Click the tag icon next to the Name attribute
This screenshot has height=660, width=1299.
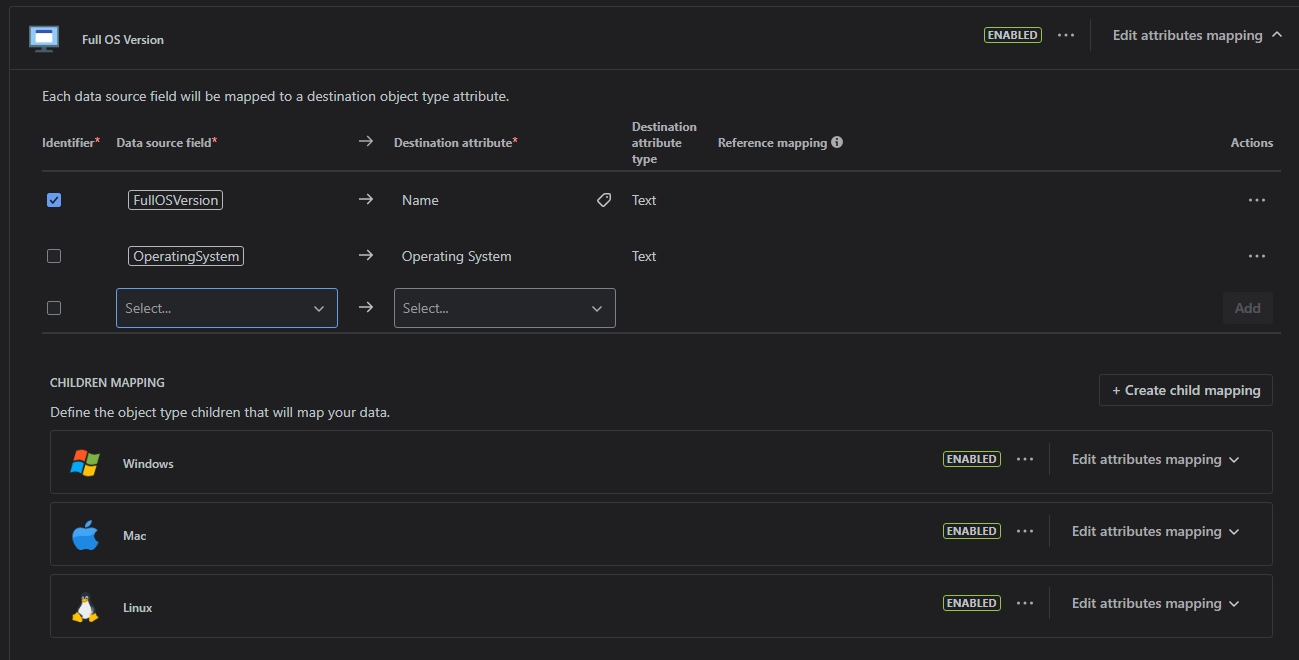[603, 200]
